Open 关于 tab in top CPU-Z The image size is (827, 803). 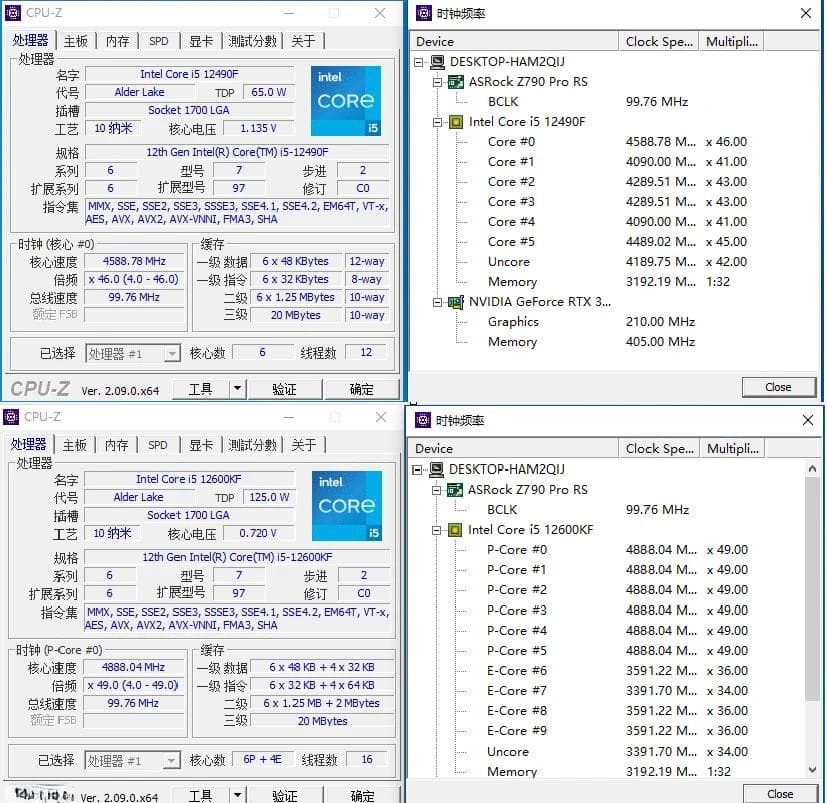tap(303, 41)
